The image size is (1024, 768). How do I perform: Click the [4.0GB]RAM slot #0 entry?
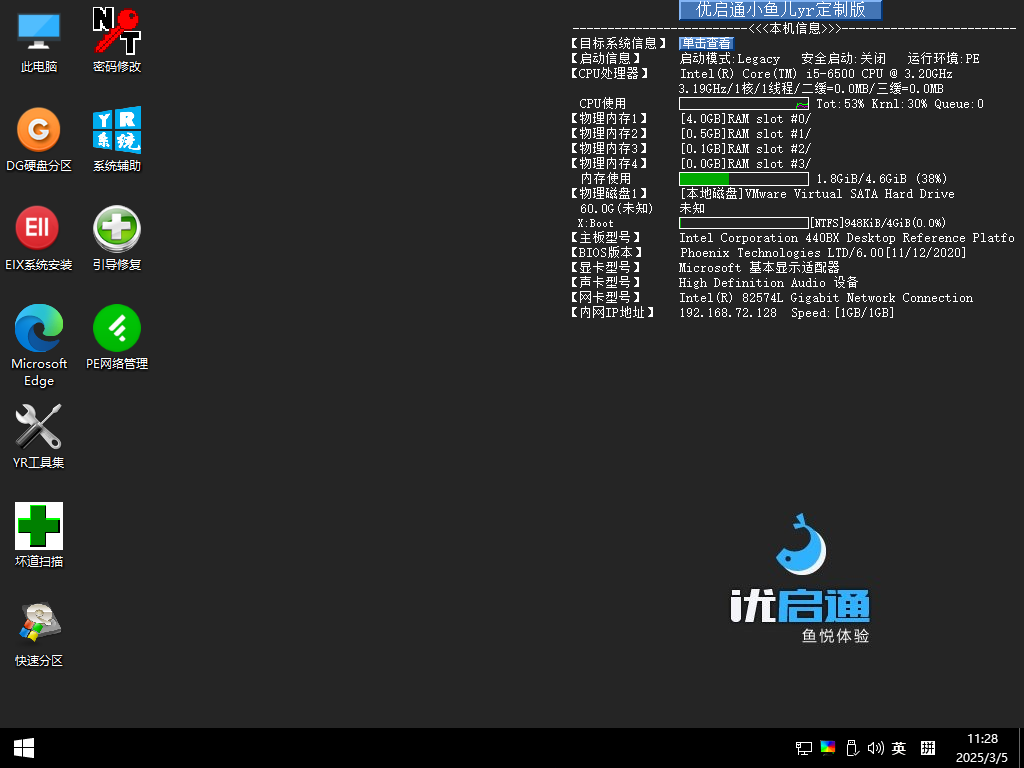click(x=745, y=119)
